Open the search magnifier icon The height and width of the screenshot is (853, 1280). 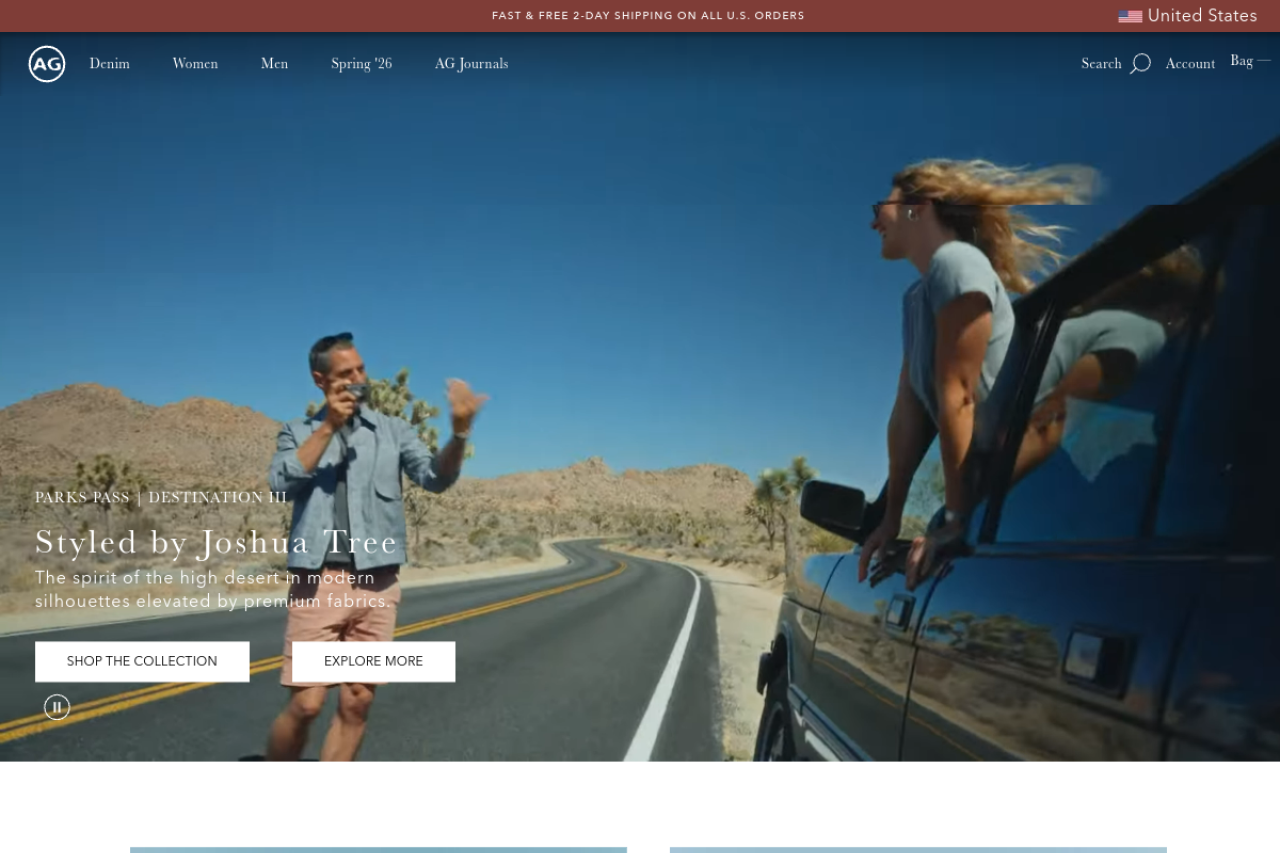pyautogui.click(x=1140, y=64)
